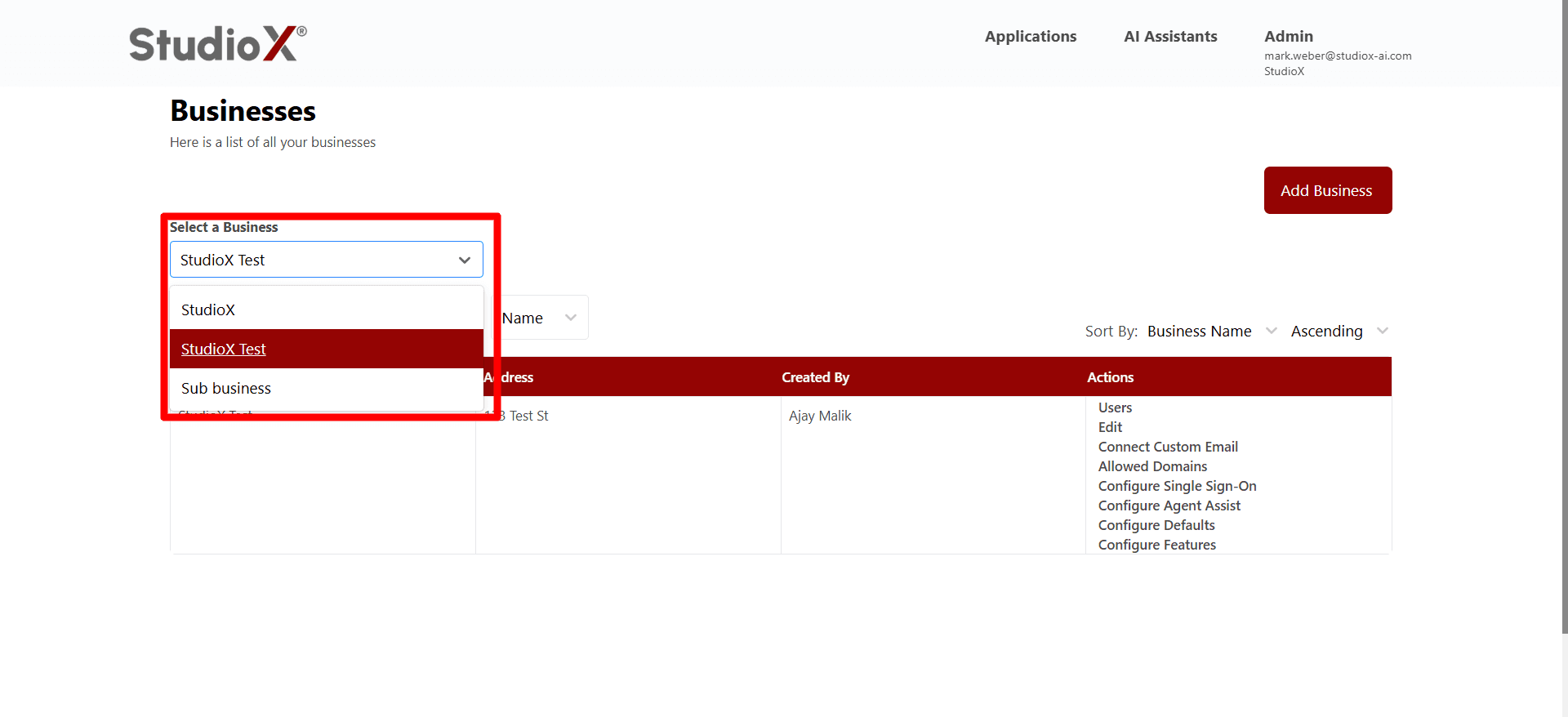Image resolution: width=1568 pixels, height=717 pixels.
Task: Open Connect Custom Email
Action: 1168,447
